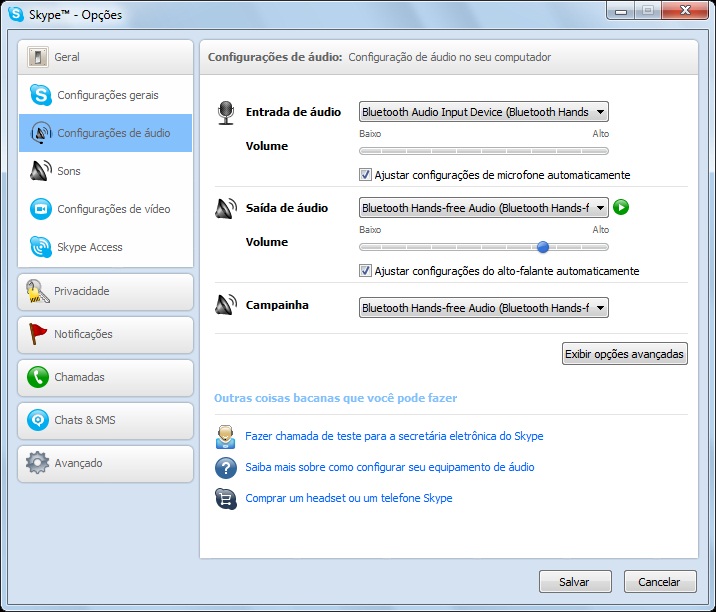Viewport: 716px width, 612px height.
Task: Click the speaker icon by Campainha
Action: (x=226, y=305)
